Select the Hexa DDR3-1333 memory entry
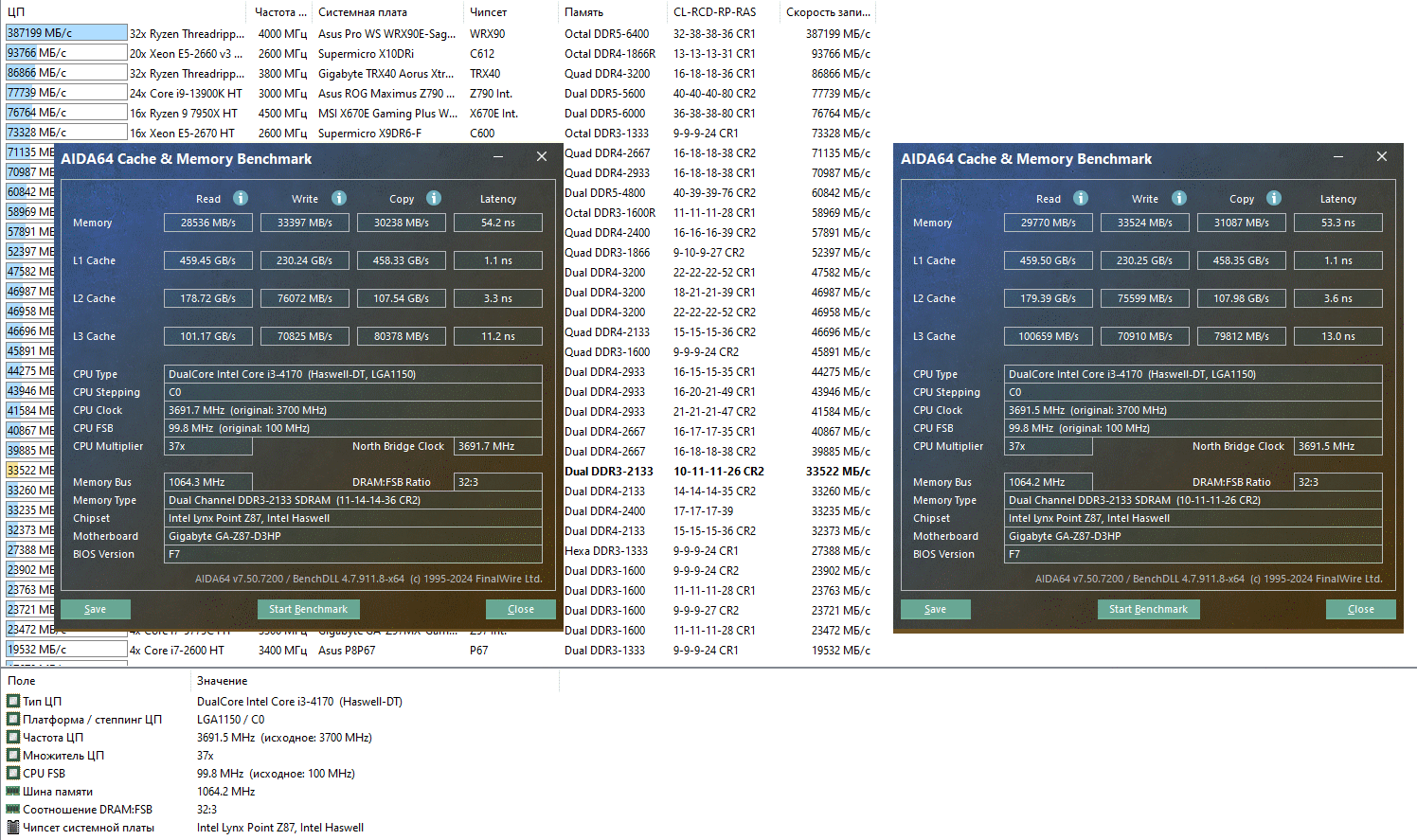This screenshot has width=1417, height=840. click(x=606, y=550)
